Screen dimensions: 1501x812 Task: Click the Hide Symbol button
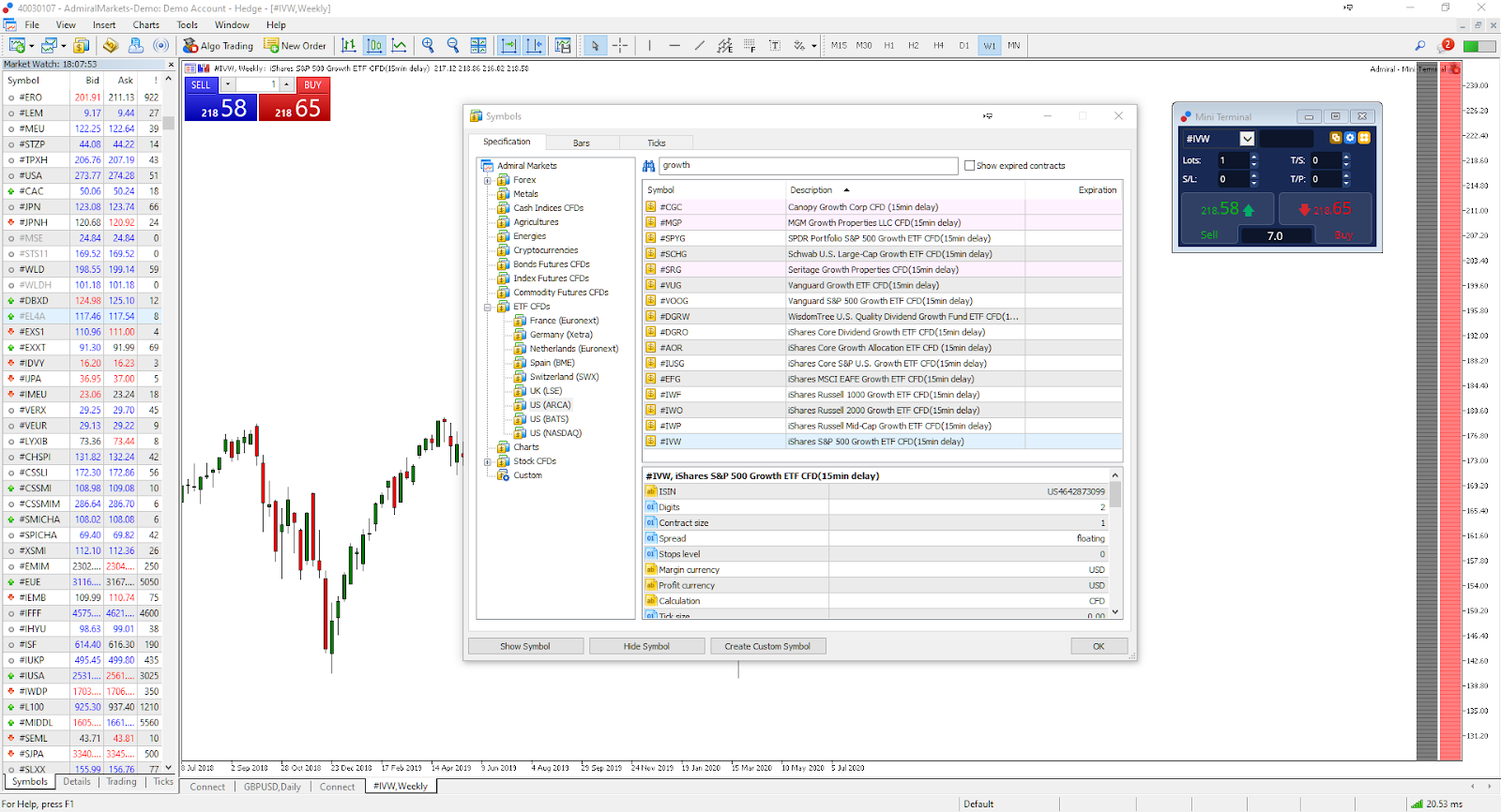(x=646, y=646)
